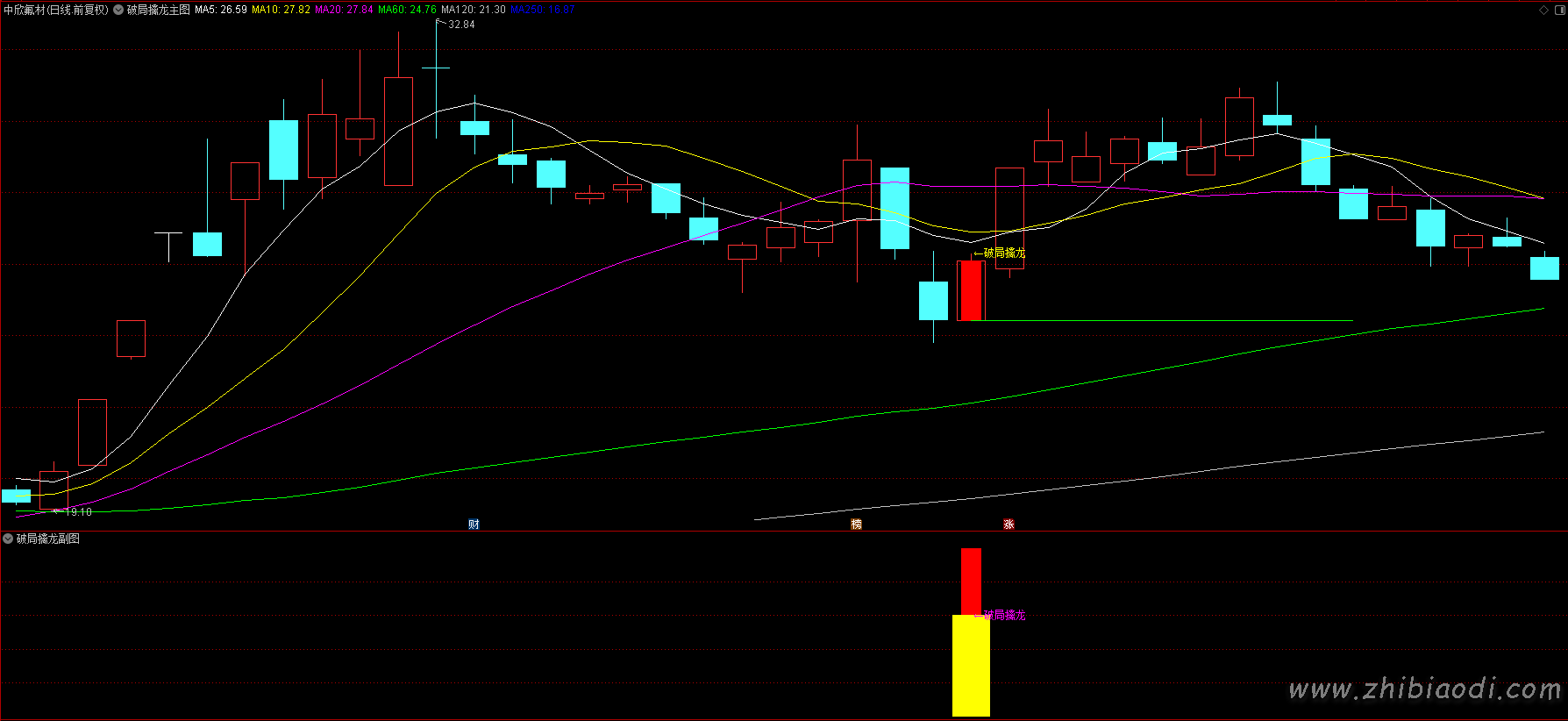Click the MA120: 21.30 label

(x=473, y=10)
